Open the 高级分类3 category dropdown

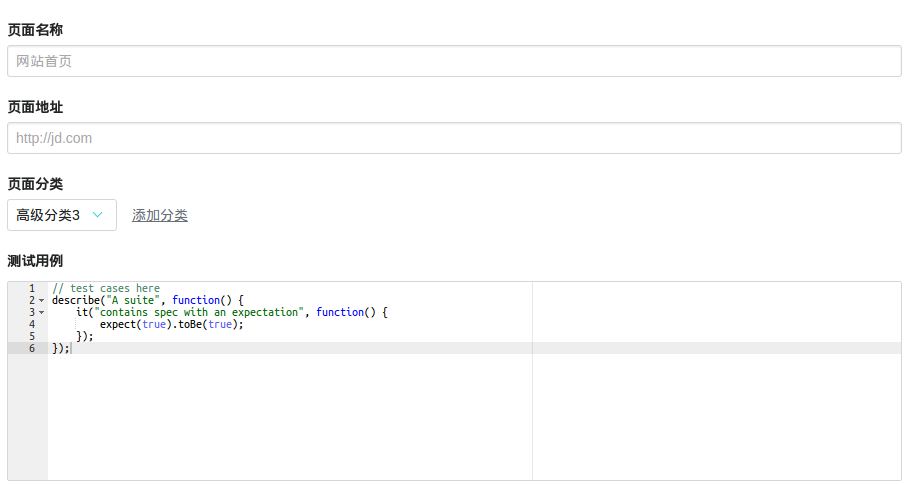pyautogui.click(x=62, y=215)
